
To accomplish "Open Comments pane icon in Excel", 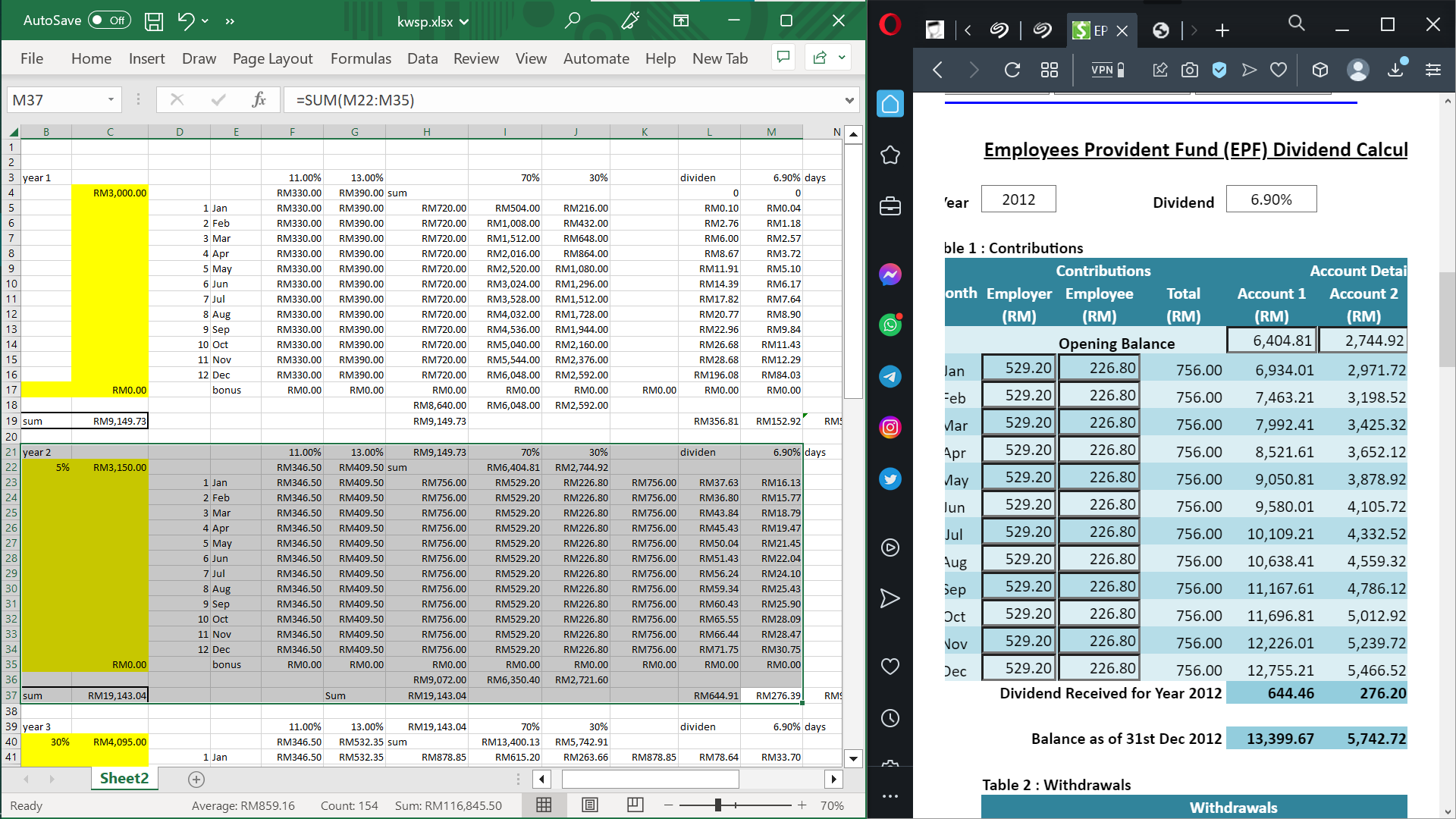I will coord(783,58).
